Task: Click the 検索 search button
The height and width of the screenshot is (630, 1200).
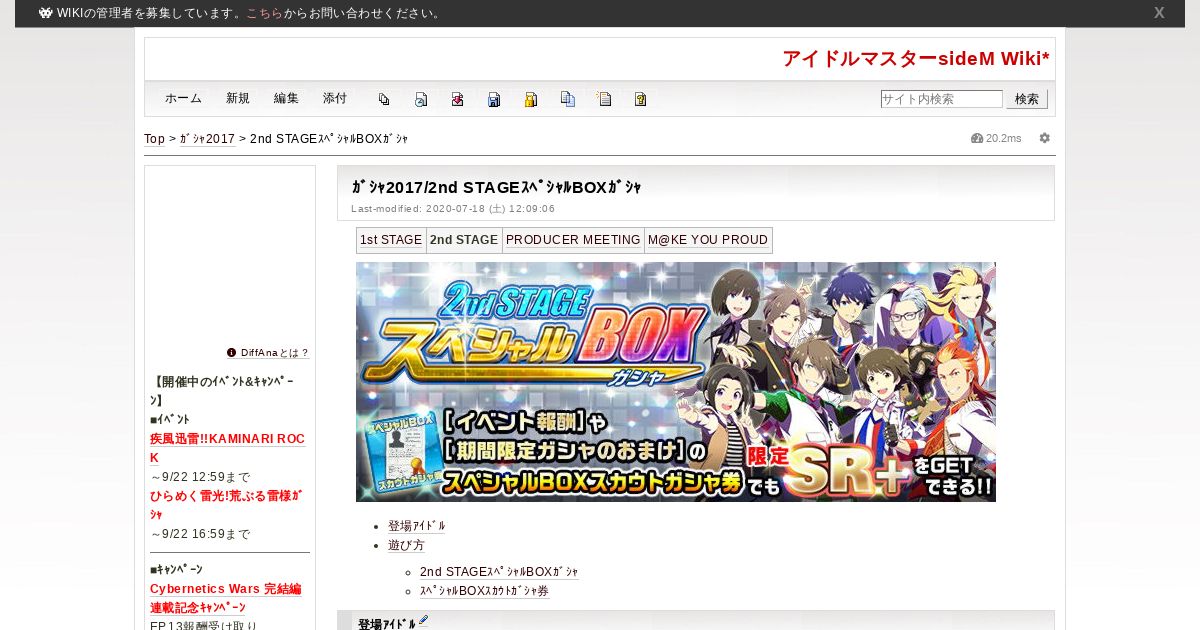Action: (x=1027, y=99)
